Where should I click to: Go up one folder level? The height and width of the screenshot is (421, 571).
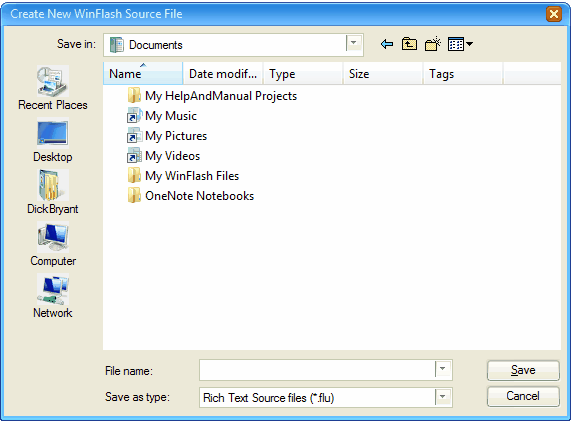(x=409, y=44)
